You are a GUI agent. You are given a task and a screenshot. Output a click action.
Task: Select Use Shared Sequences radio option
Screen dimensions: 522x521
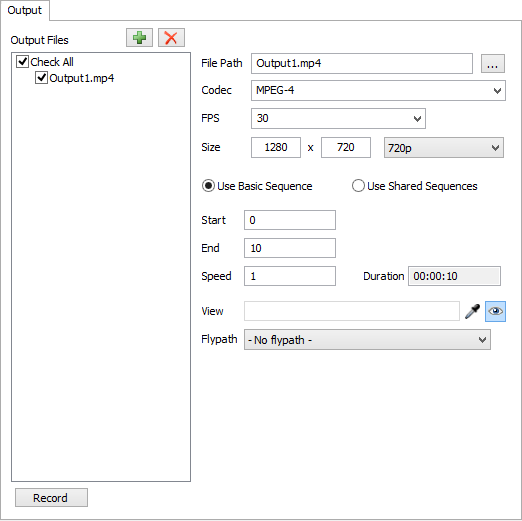click(358, 186)
